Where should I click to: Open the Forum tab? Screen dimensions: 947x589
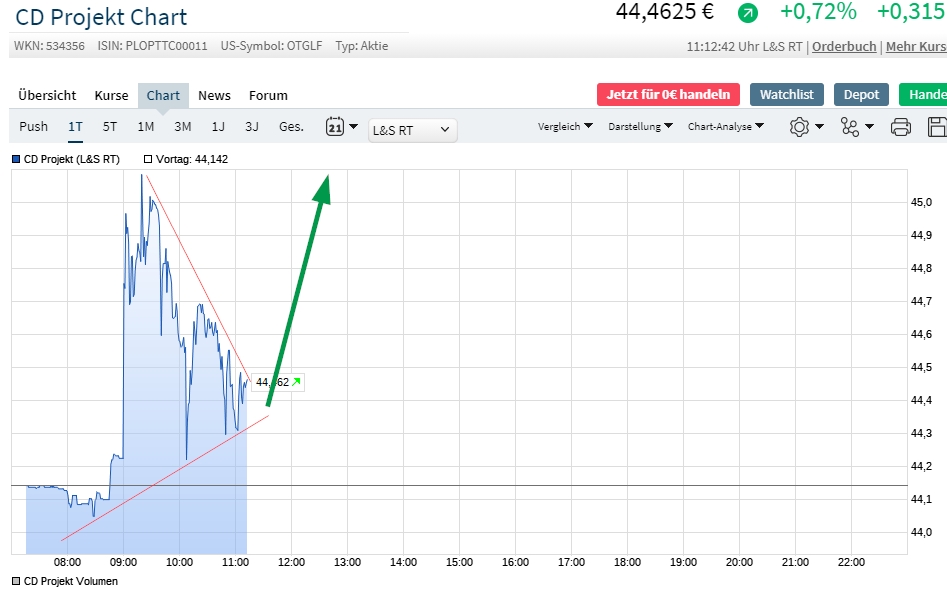[268, 95]
